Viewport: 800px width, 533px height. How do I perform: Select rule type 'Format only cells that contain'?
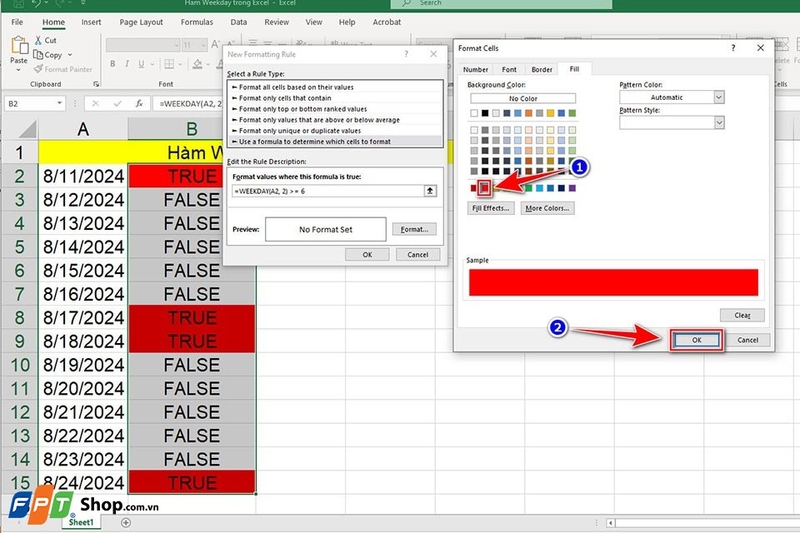tap(336, 98)
